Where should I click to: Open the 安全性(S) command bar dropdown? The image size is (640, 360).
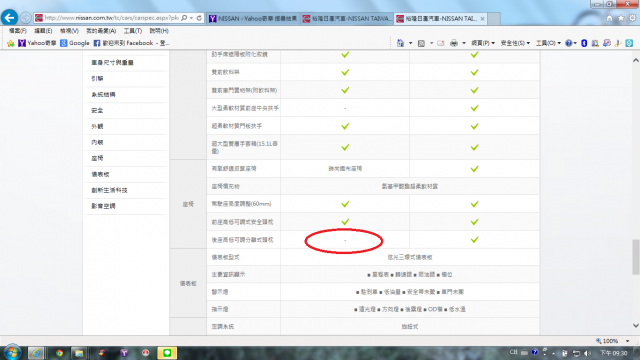pos(515,43)
